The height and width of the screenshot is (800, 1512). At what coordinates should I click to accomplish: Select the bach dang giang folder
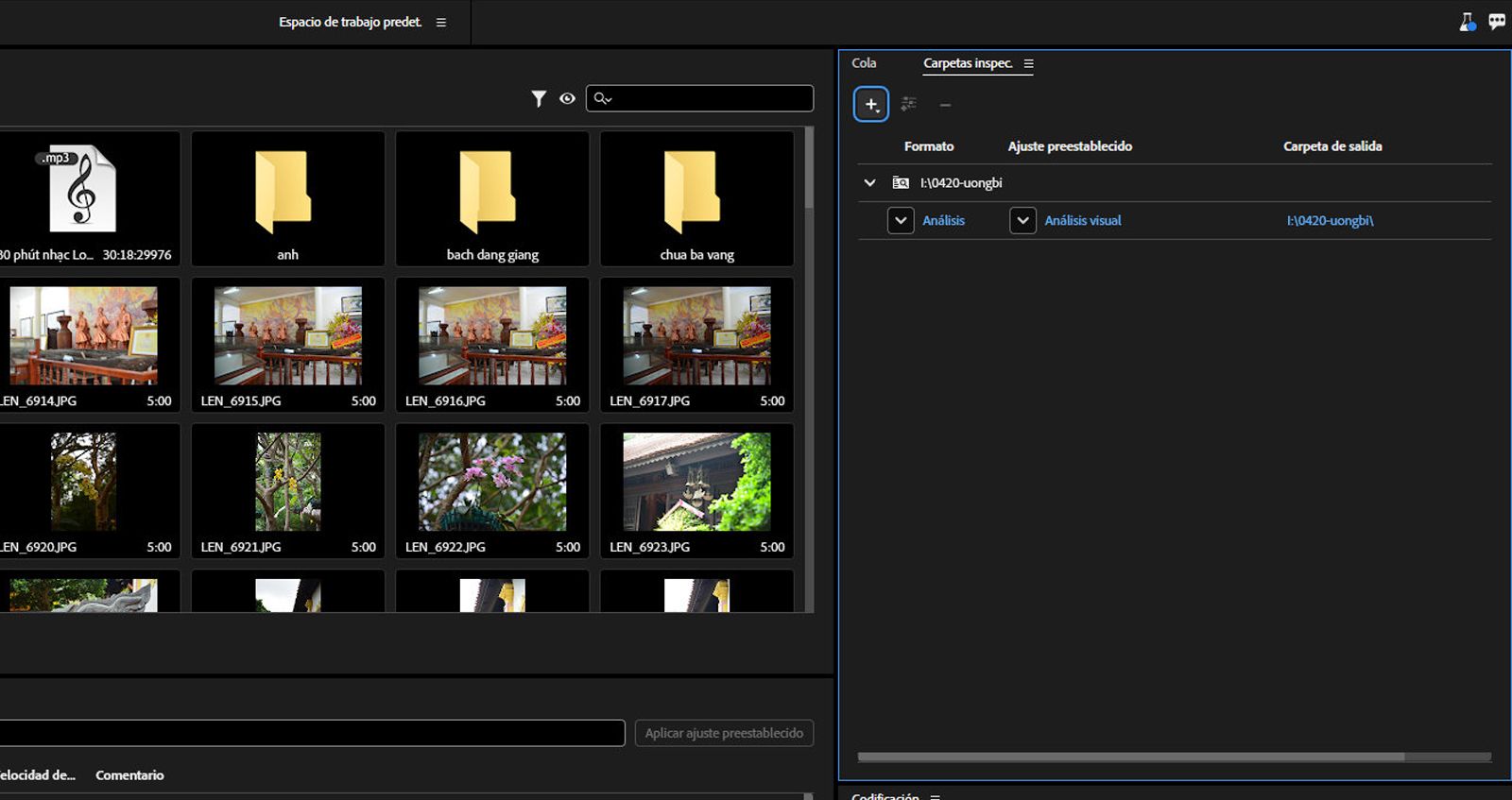(492, 198)
